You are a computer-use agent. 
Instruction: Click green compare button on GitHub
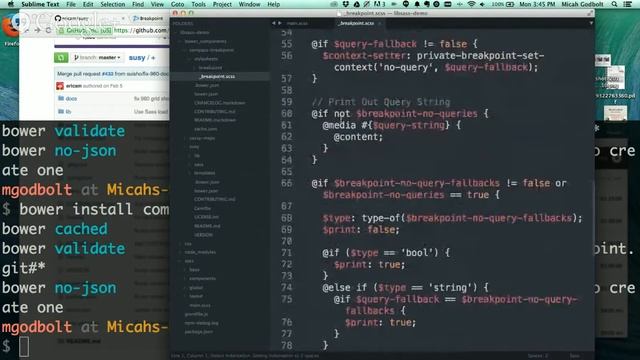point(61,58)
